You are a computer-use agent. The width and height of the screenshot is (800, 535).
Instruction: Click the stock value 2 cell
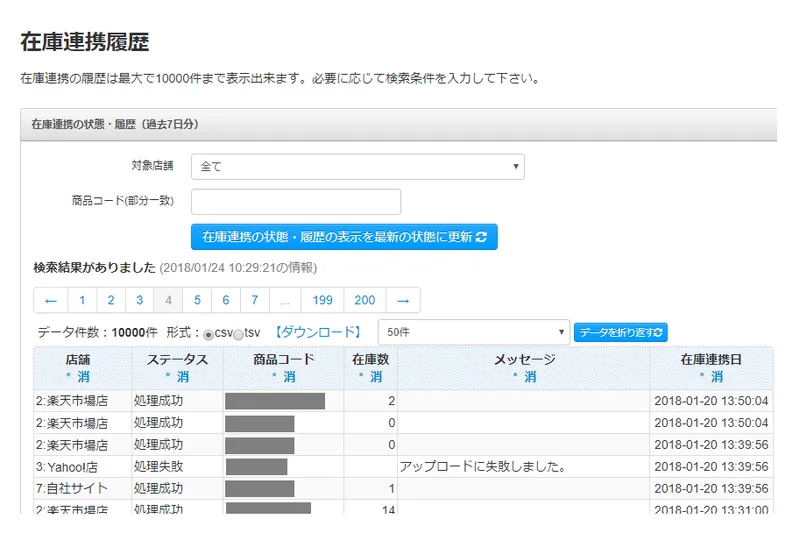[370, 401]
